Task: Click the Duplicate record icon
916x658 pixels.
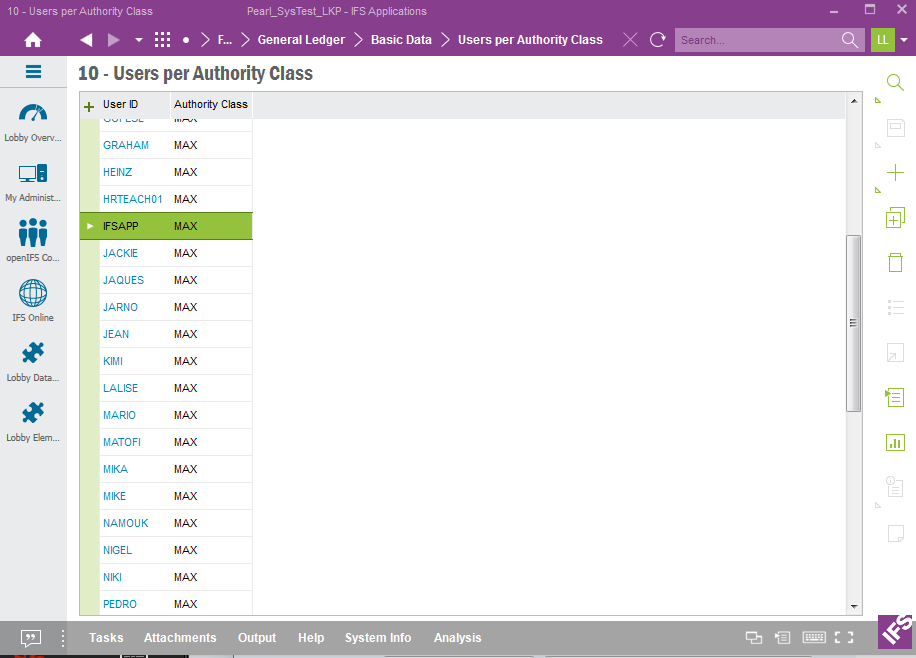Action: (x=895, y=217)
